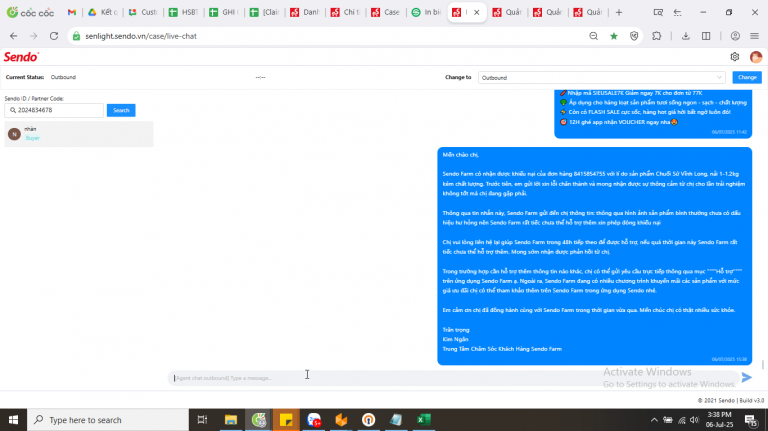The width and height of the screenshot is (768, 431).
Task: Click the Sendo logo
Action: (x=21, y=57)
